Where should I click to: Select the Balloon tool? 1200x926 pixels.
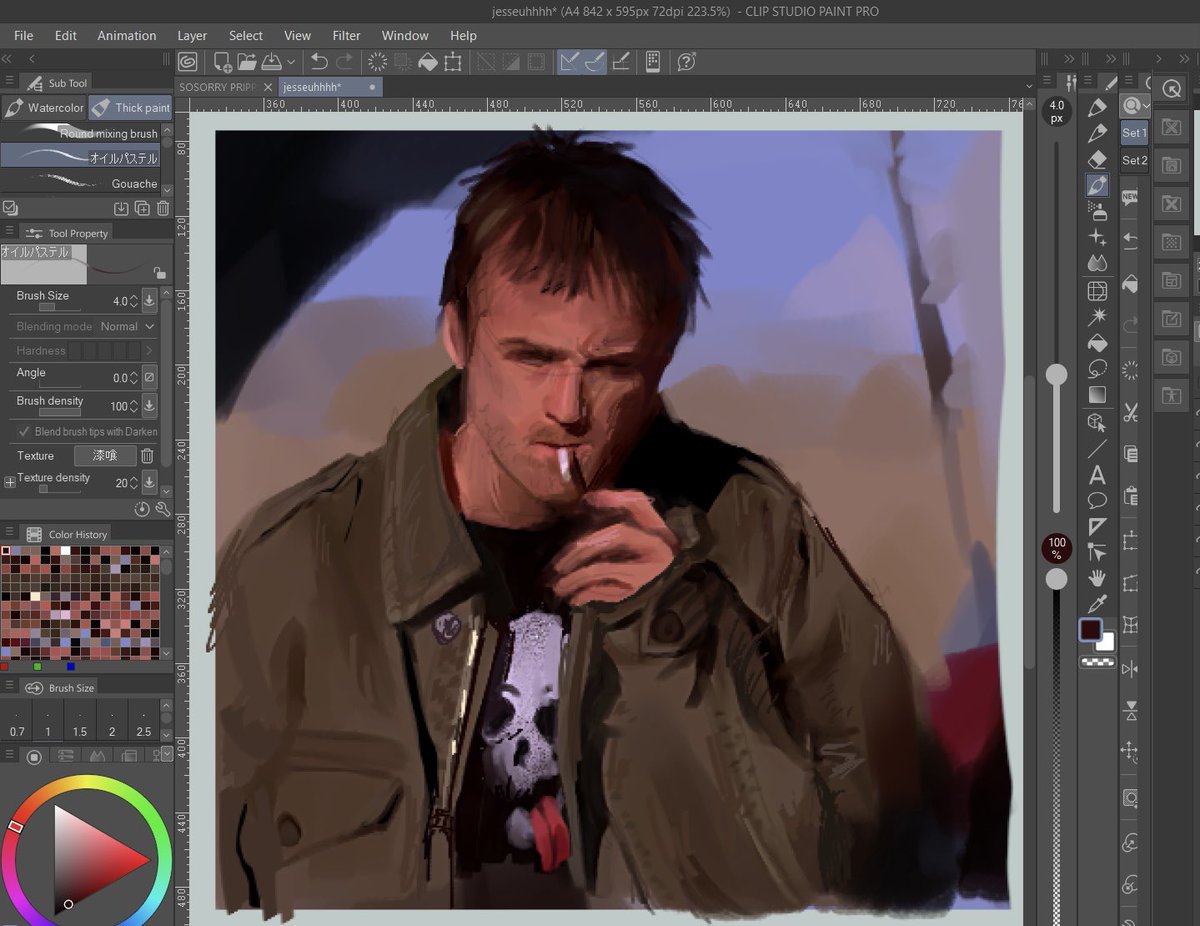pos(1097,500)
